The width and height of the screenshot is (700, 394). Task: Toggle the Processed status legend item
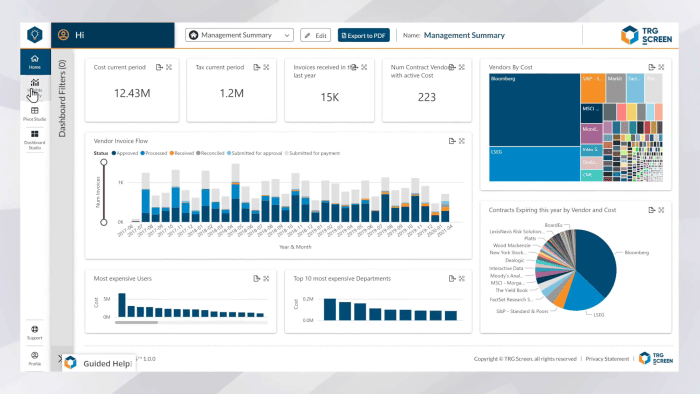[154, 153]
